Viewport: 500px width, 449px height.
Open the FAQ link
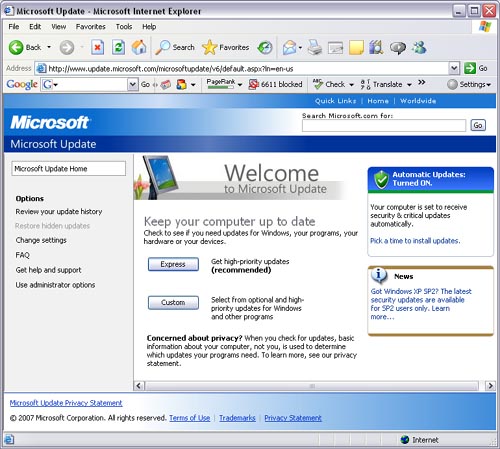click(x=22, y=255)
